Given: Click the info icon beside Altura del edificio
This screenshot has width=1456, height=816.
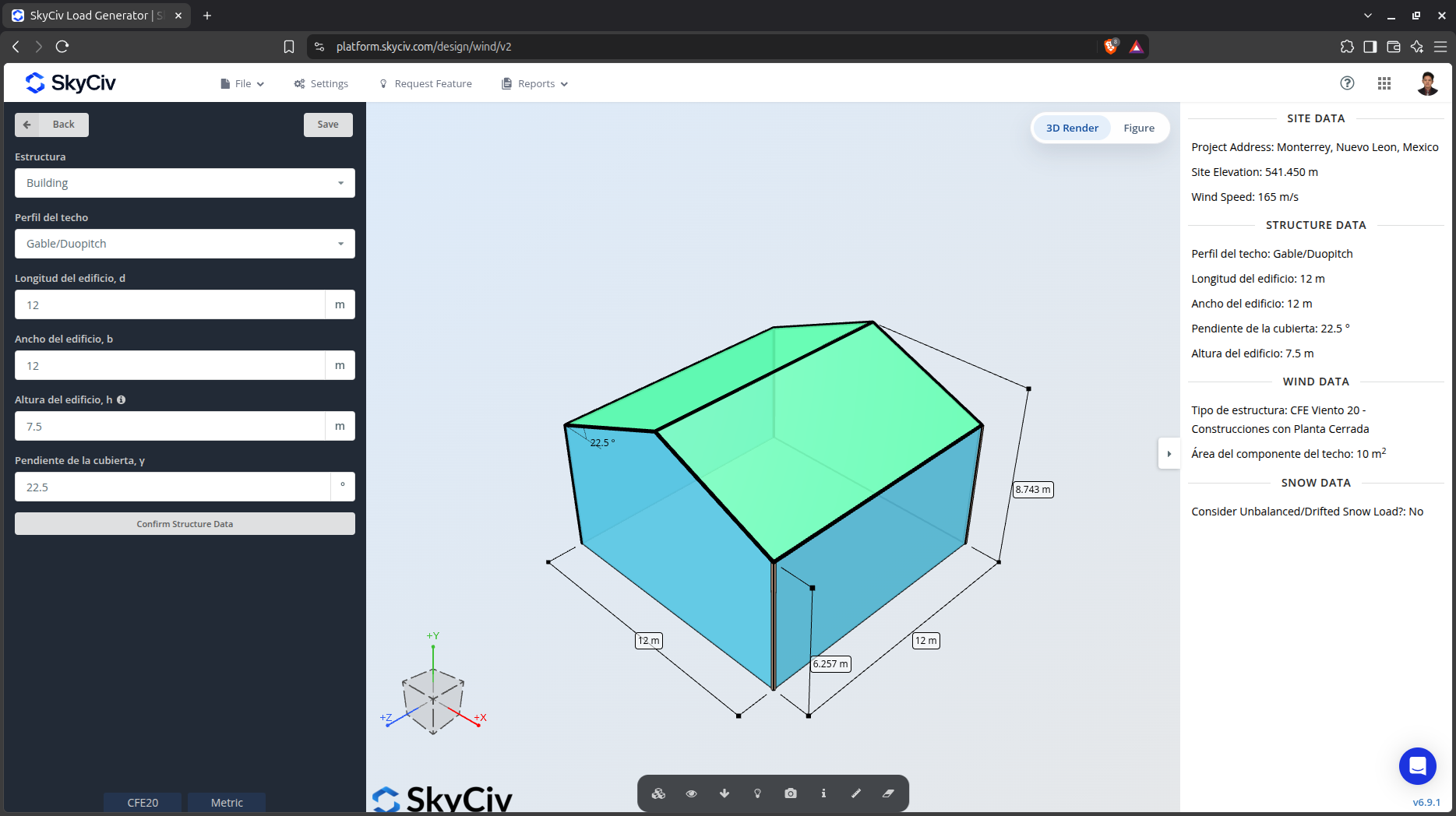Looking at the screenshot, I should click(122, 399).
